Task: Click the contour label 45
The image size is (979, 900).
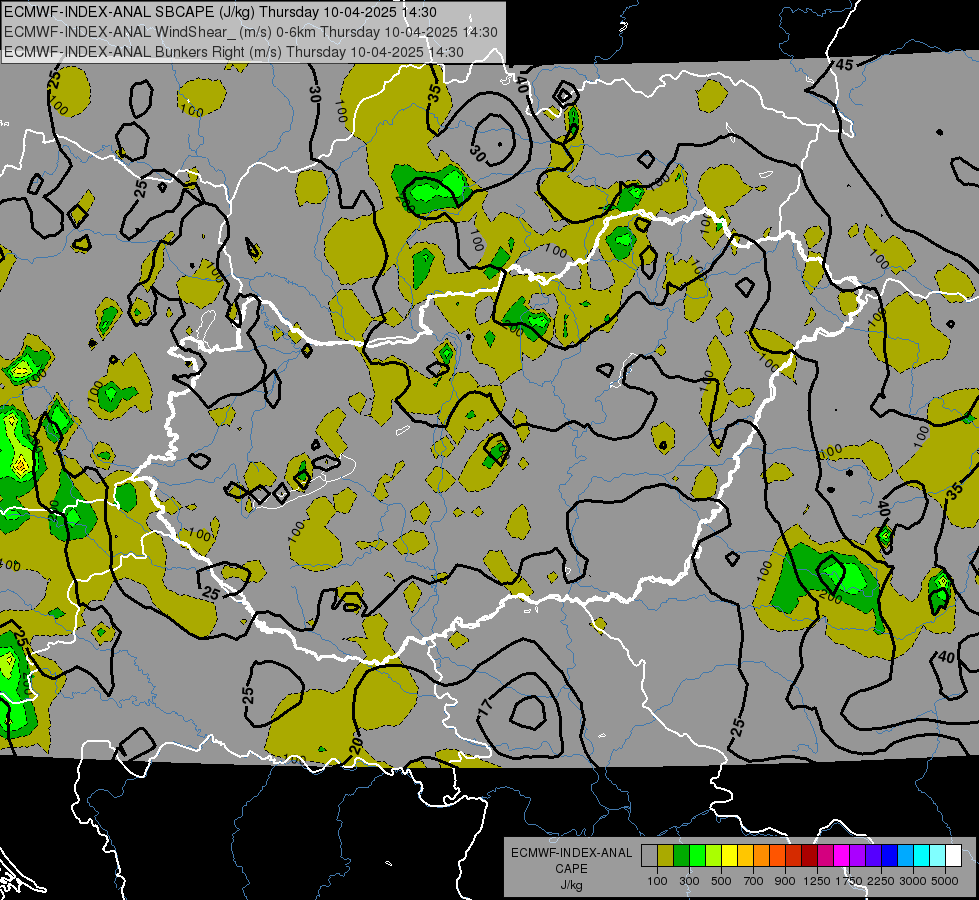Action: click(x=844, y=64)
